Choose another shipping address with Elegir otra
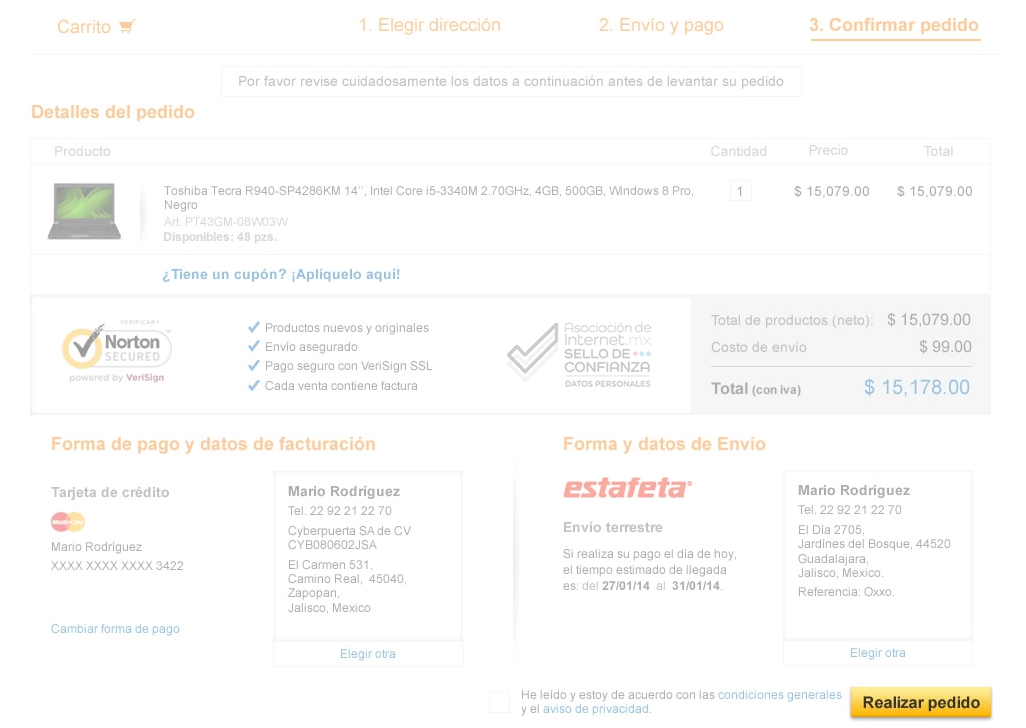This screenshot has height=728, width=1026. point(877,653)
